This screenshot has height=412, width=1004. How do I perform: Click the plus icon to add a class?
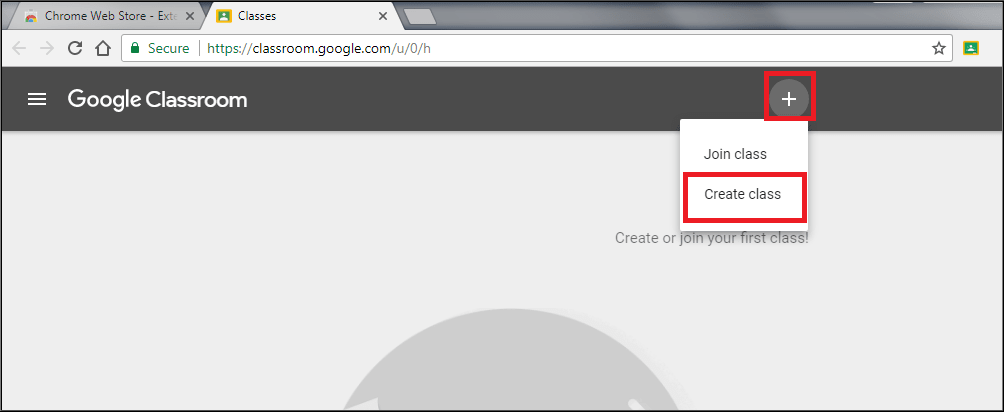pos(789,99)
